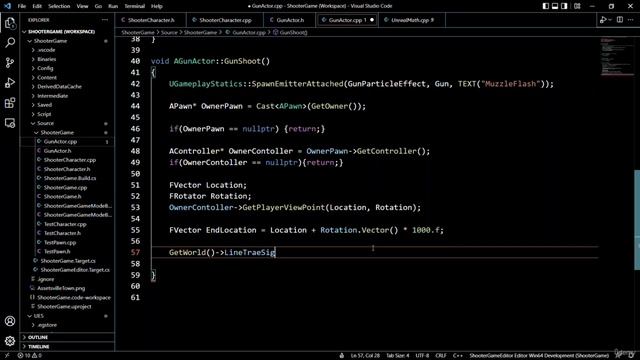Collapse the Source folder
The width and height of the screenshot is (640, 360).
tap(45, 123)
